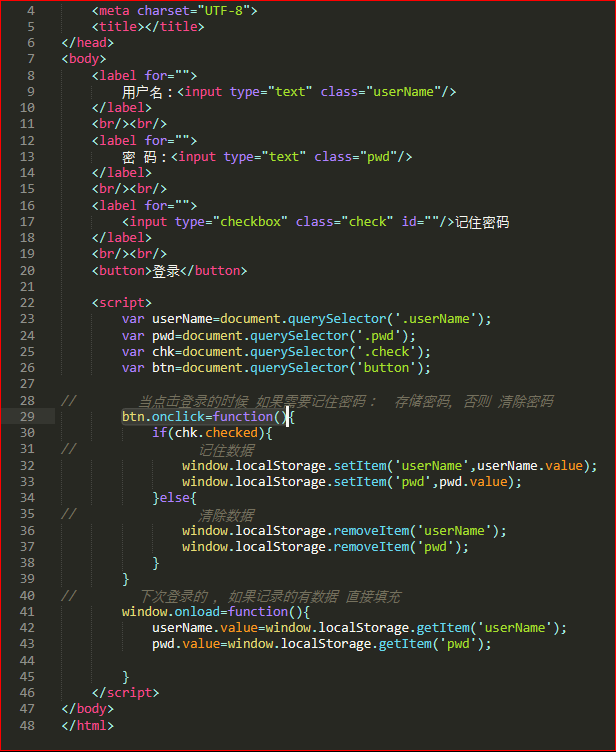Click the closing </head> tag
Viewport: 616px width, 752px height.
[88, 43]
